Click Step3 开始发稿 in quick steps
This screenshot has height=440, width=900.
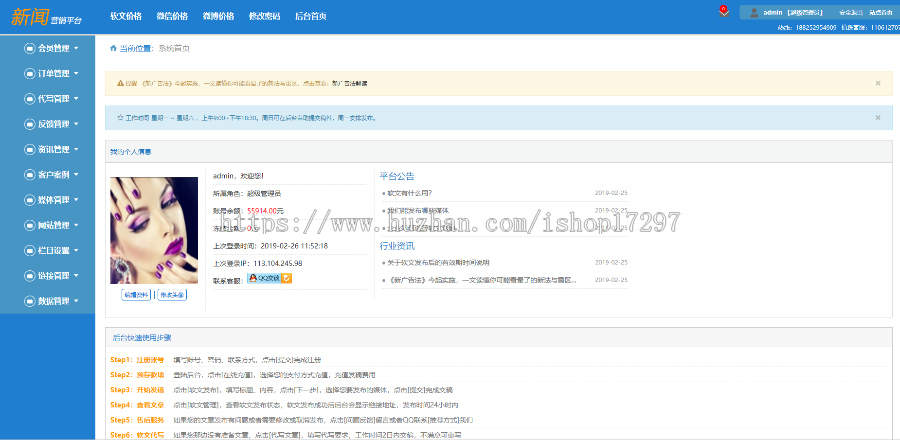[137, 390]
